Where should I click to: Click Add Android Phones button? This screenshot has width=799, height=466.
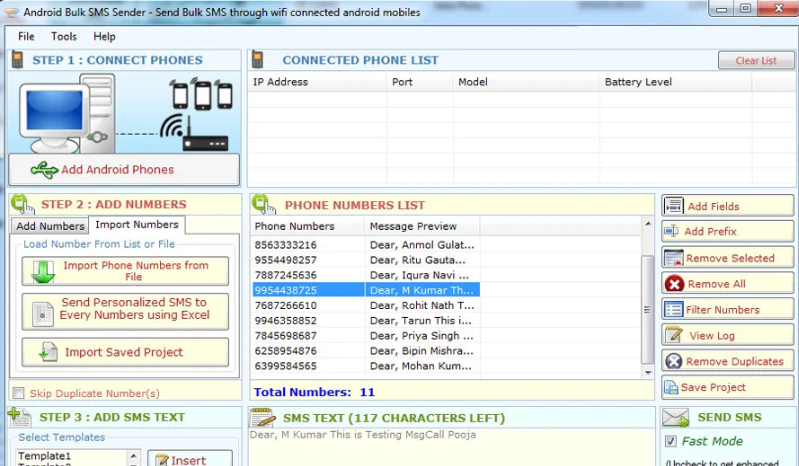pos(124,170)
